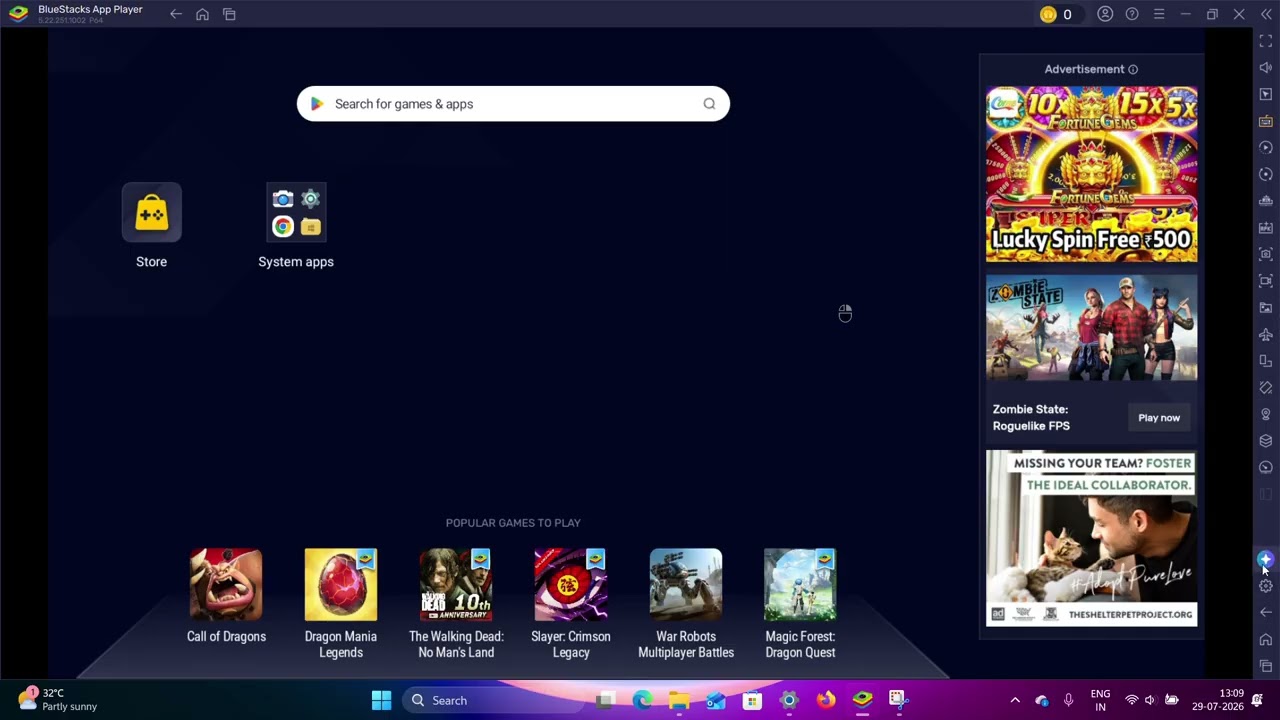Open the help question-mark icon
Image resolution: width=1280 pixels, height=720 pixels.
pyautogui.click(x=1132, y=14)
